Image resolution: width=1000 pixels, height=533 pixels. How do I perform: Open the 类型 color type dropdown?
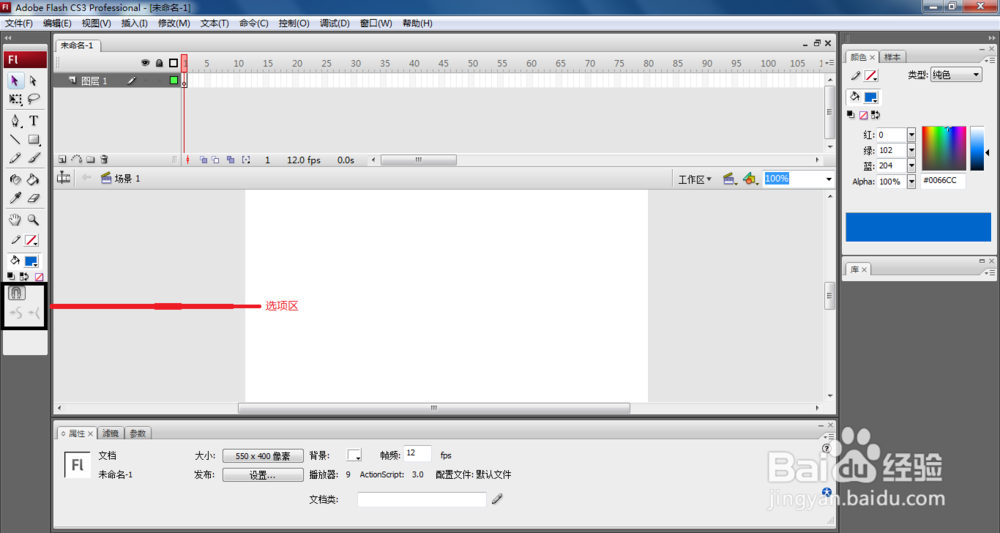(x=955, y=75)
